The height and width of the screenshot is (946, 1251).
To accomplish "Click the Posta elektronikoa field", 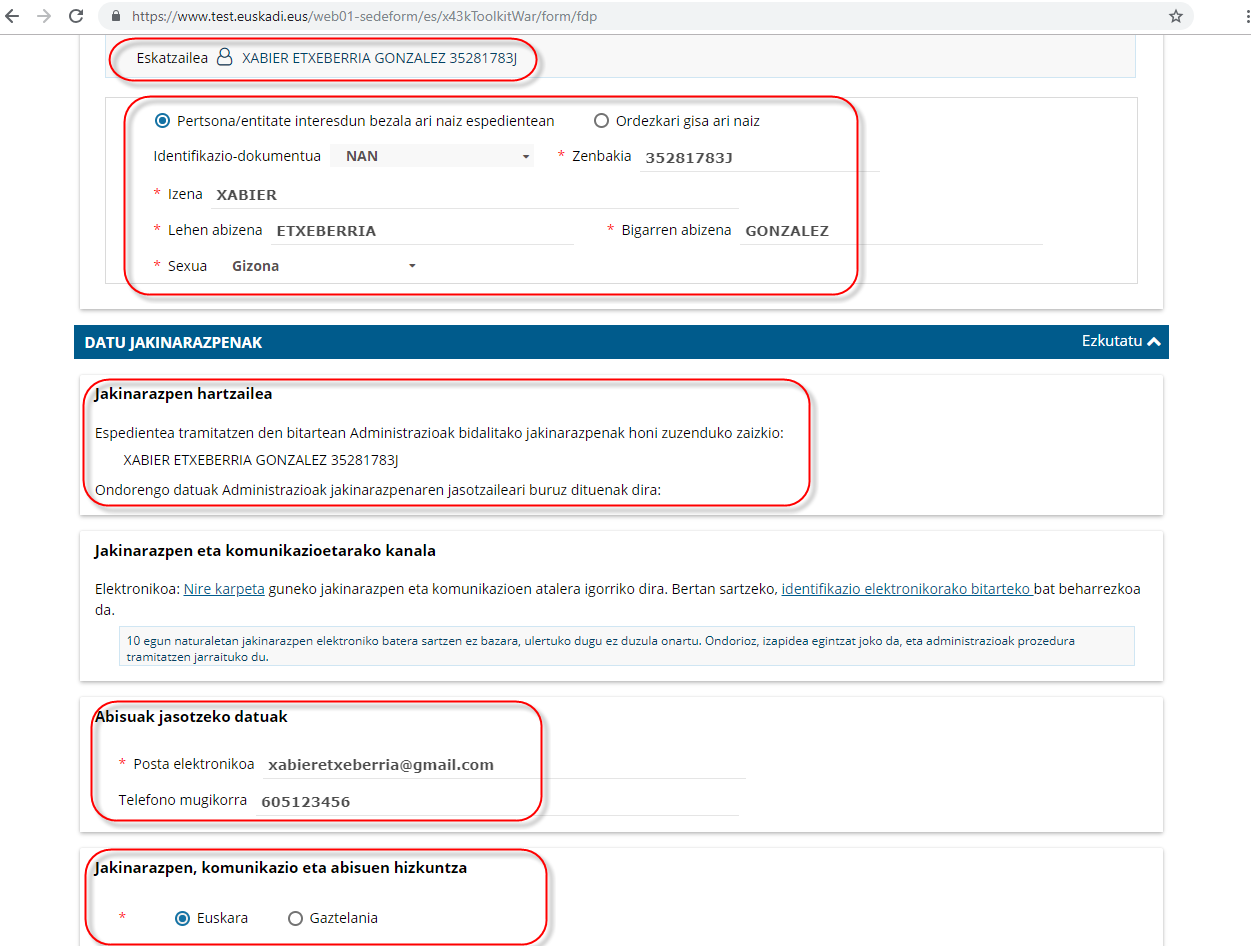I will (x=504, y=765).
